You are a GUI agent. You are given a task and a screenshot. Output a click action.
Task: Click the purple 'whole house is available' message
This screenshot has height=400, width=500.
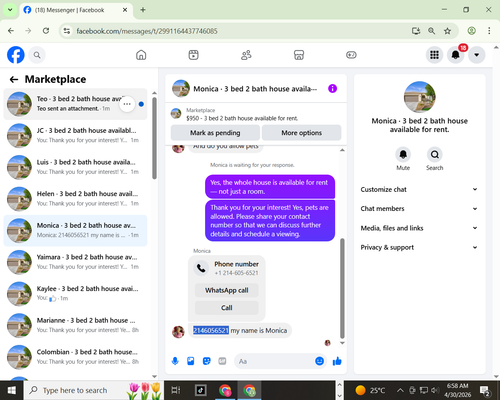point(270,187)
